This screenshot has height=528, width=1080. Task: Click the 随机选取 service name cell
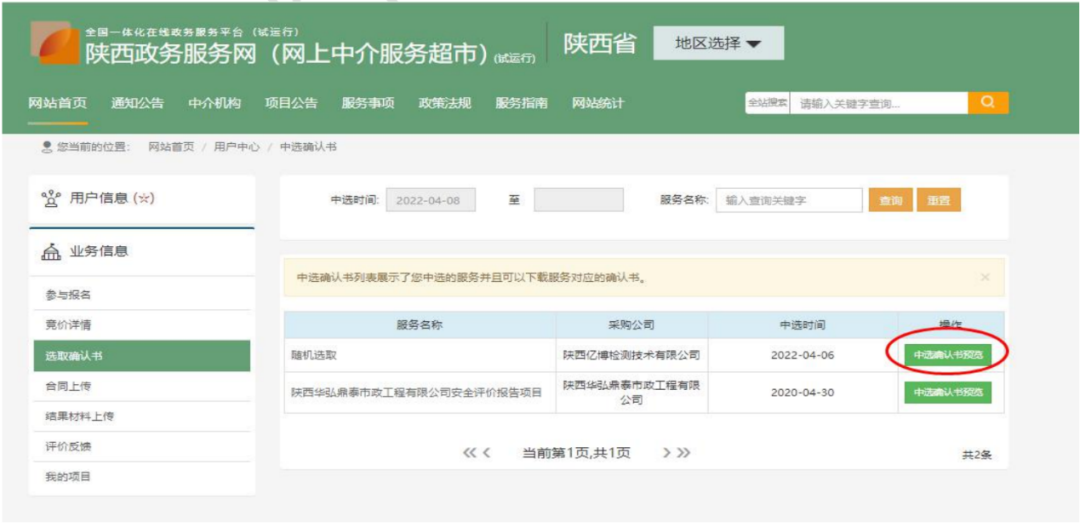click(420, 355)
